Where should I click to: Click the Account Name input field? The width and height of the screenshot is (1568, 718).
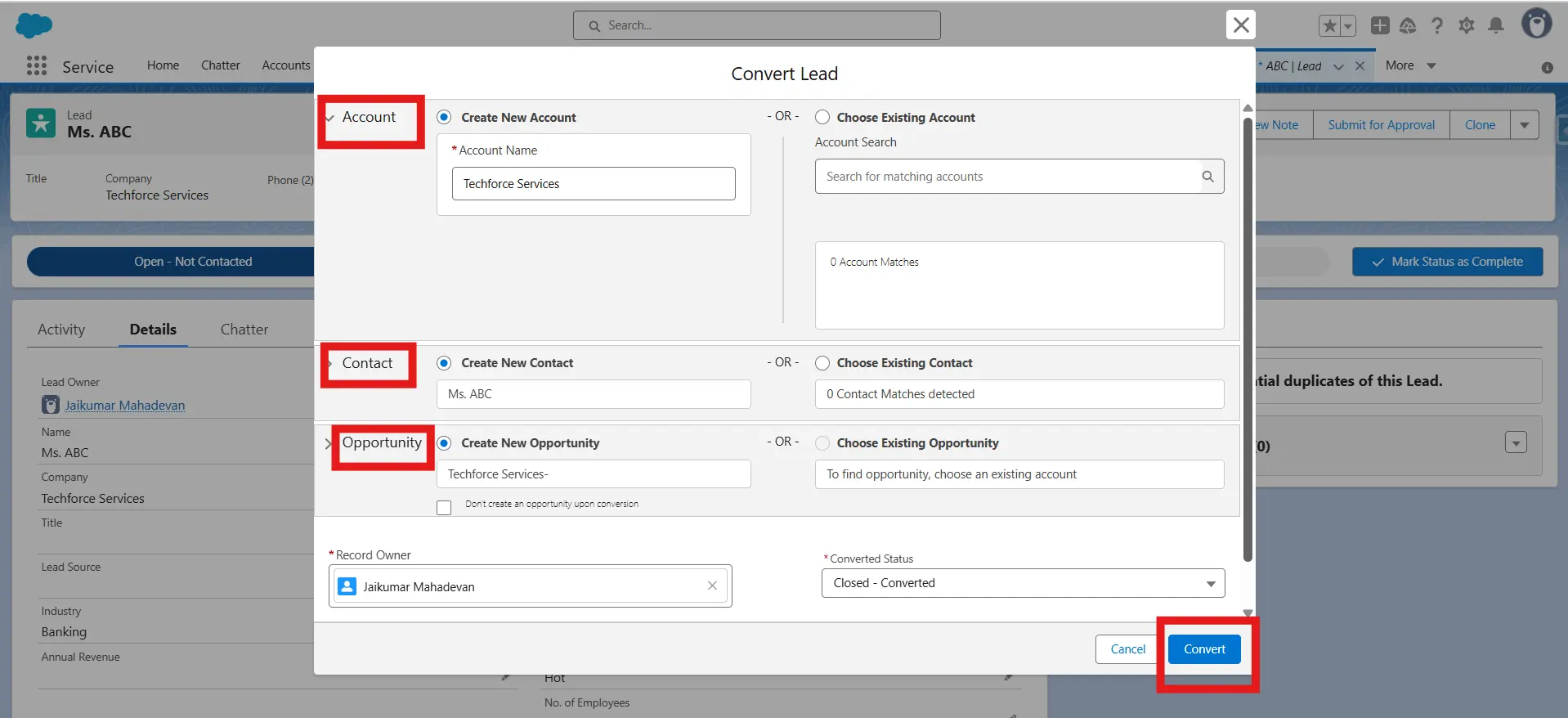[x=594, y=183]
